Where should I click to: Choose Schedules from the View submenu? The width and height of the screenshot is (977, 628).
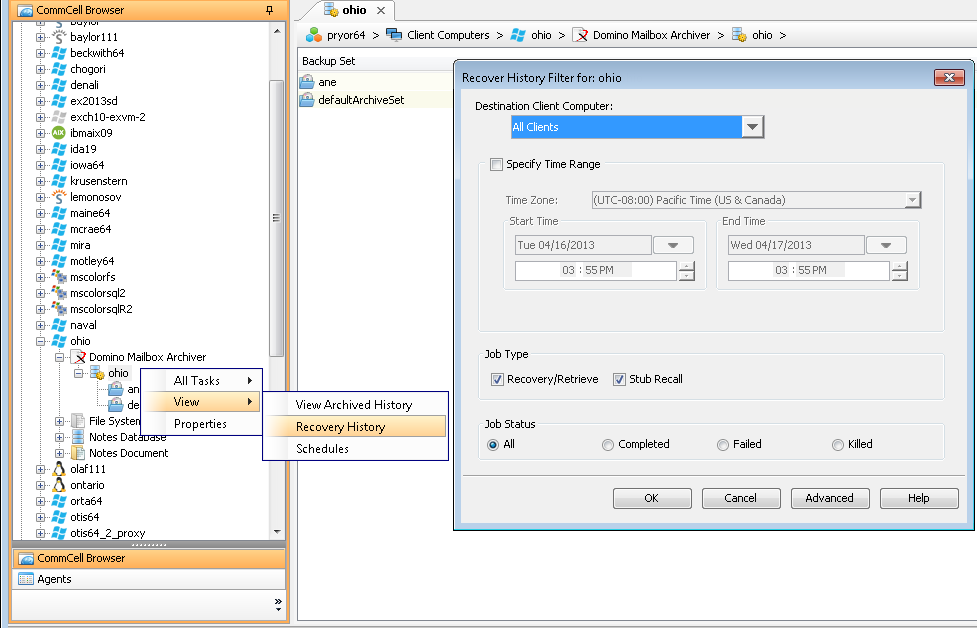[x=355, y=449]
